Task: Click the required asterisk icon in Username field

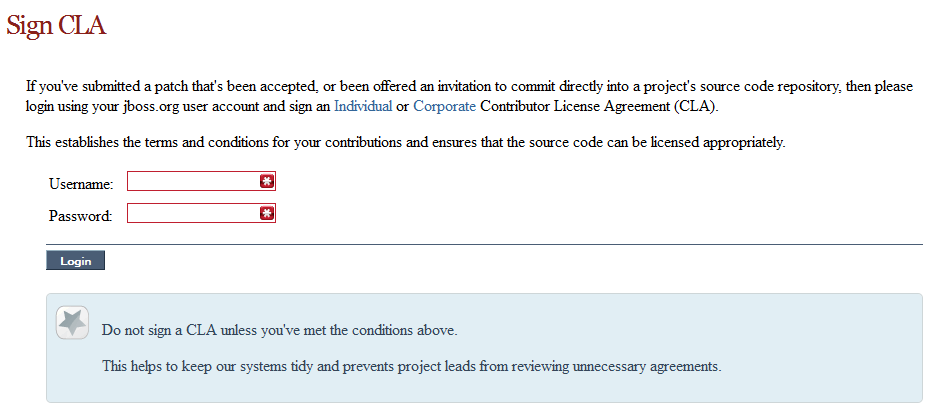Action: click(x=267, y=181)
